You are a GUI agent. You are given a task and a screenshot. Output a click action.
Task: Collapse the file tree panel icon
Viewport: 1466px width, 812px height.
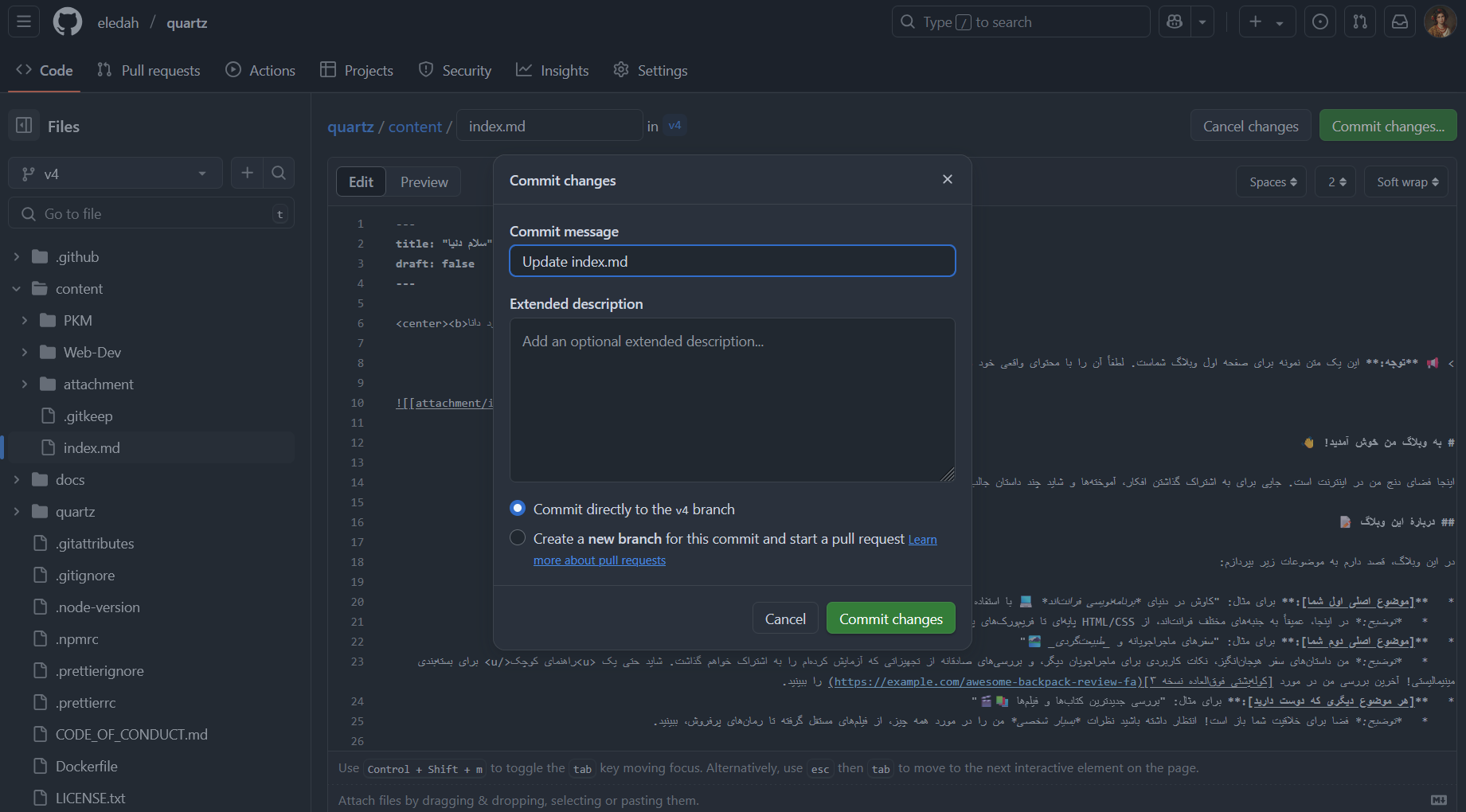point(24,126)
